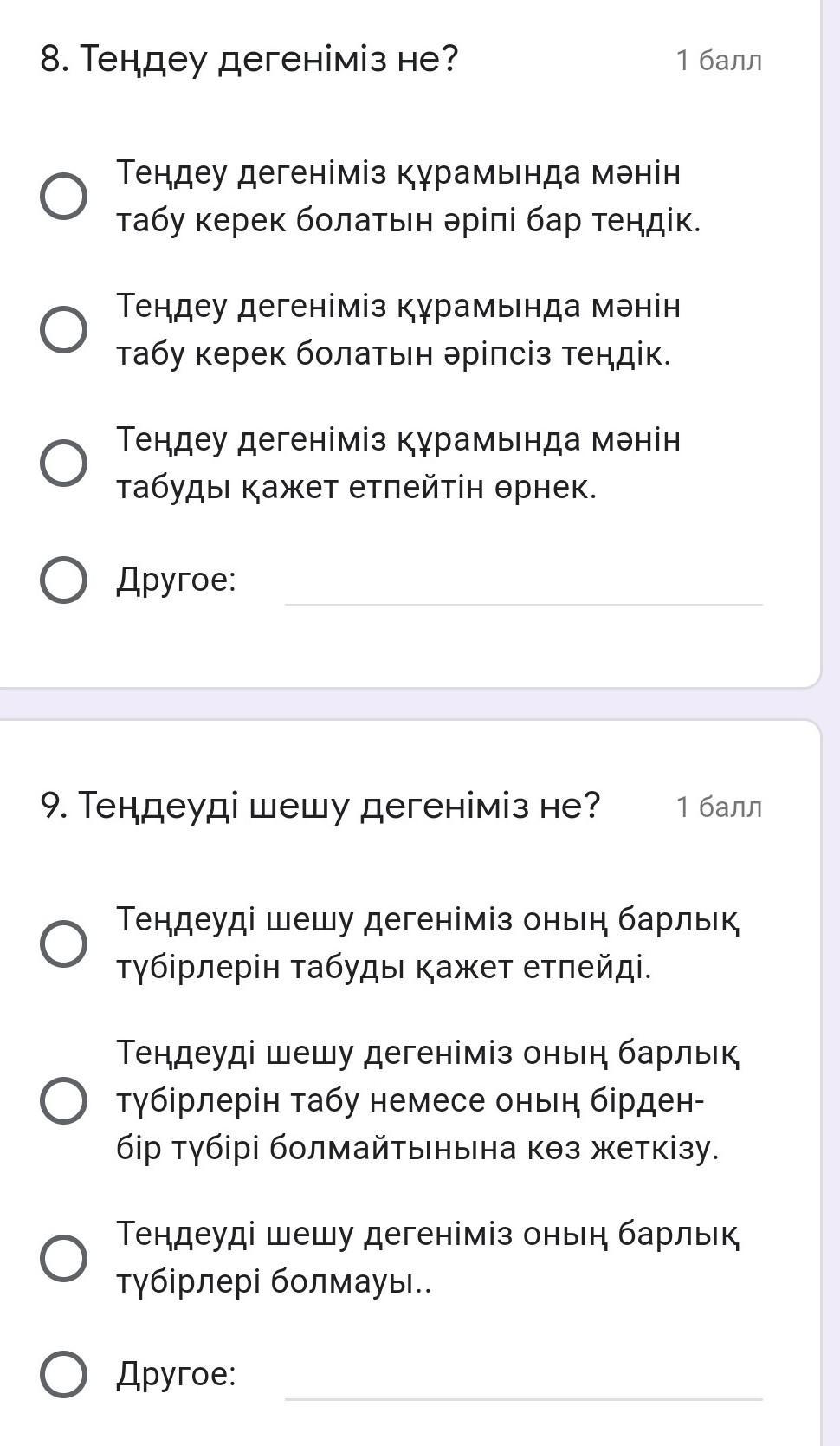Choose radio for 'табуды қажет етпейтін өрнек'
The width and height of the screenshot is (840, 1446).
click(x=63, y=464)
